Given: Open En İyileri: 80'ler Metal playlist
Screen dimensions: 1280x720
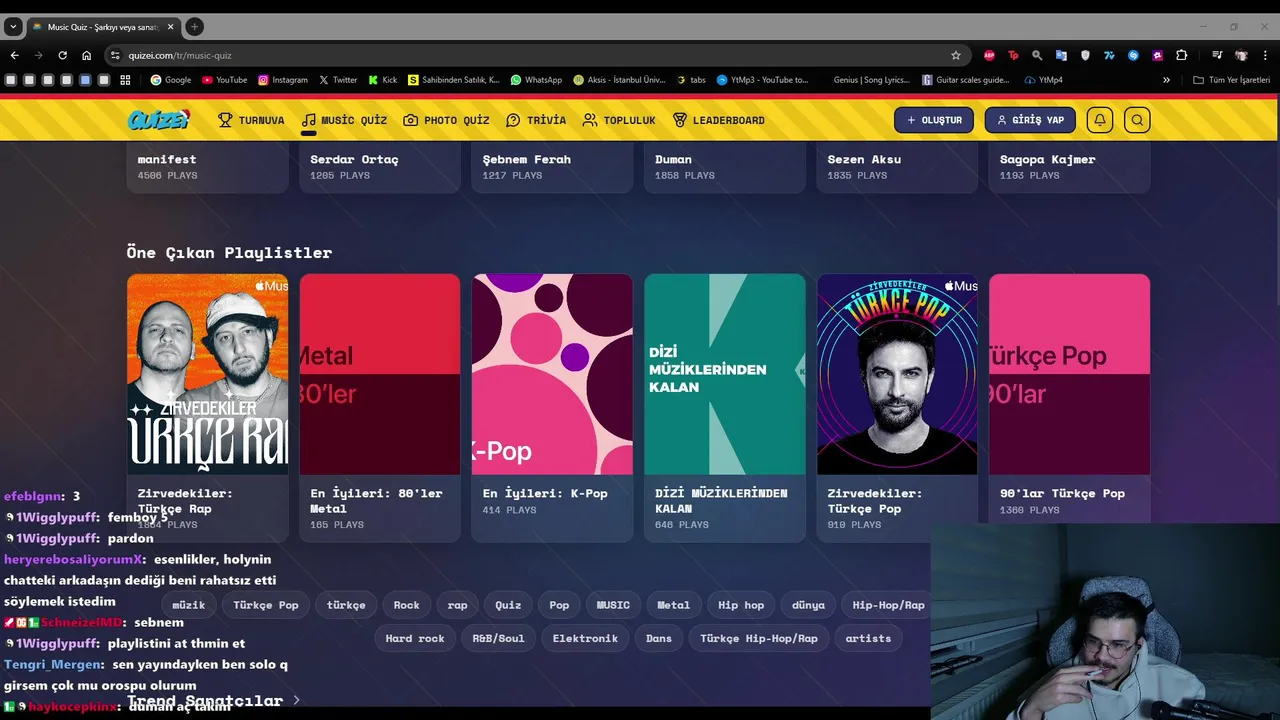Looking at the screenshot, I should pos(380,407).
